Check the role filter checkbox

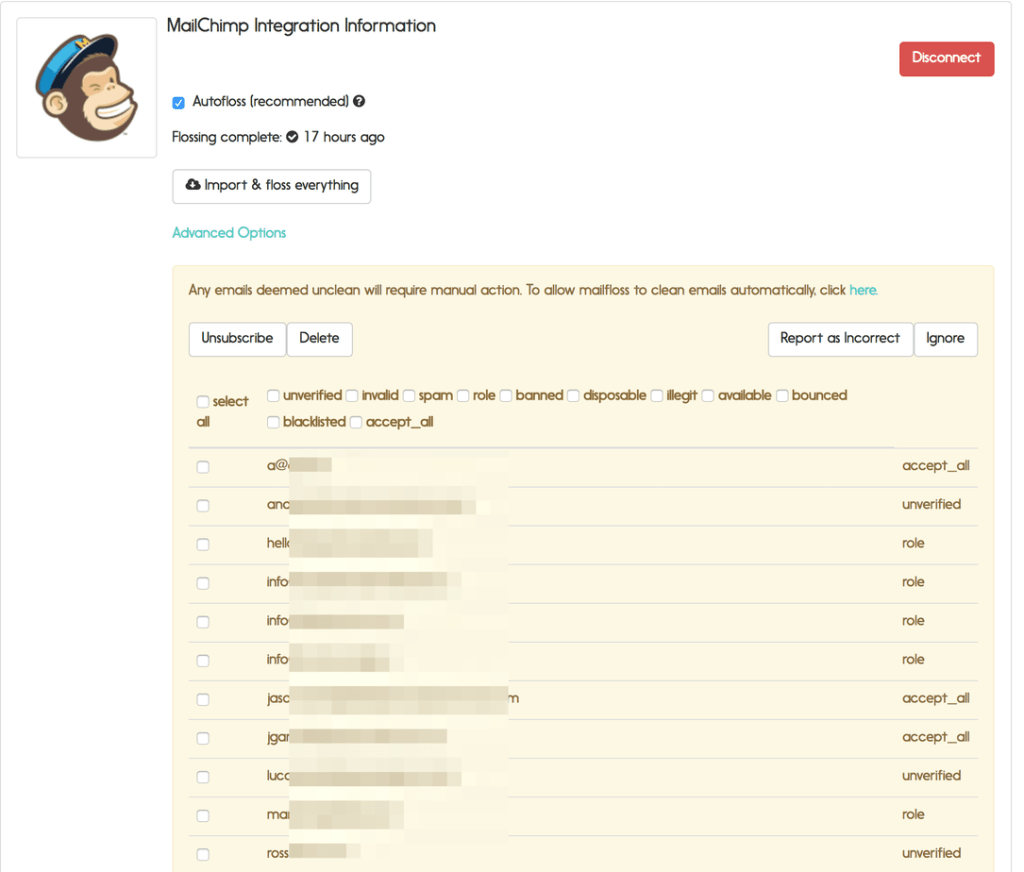(464, 396)
